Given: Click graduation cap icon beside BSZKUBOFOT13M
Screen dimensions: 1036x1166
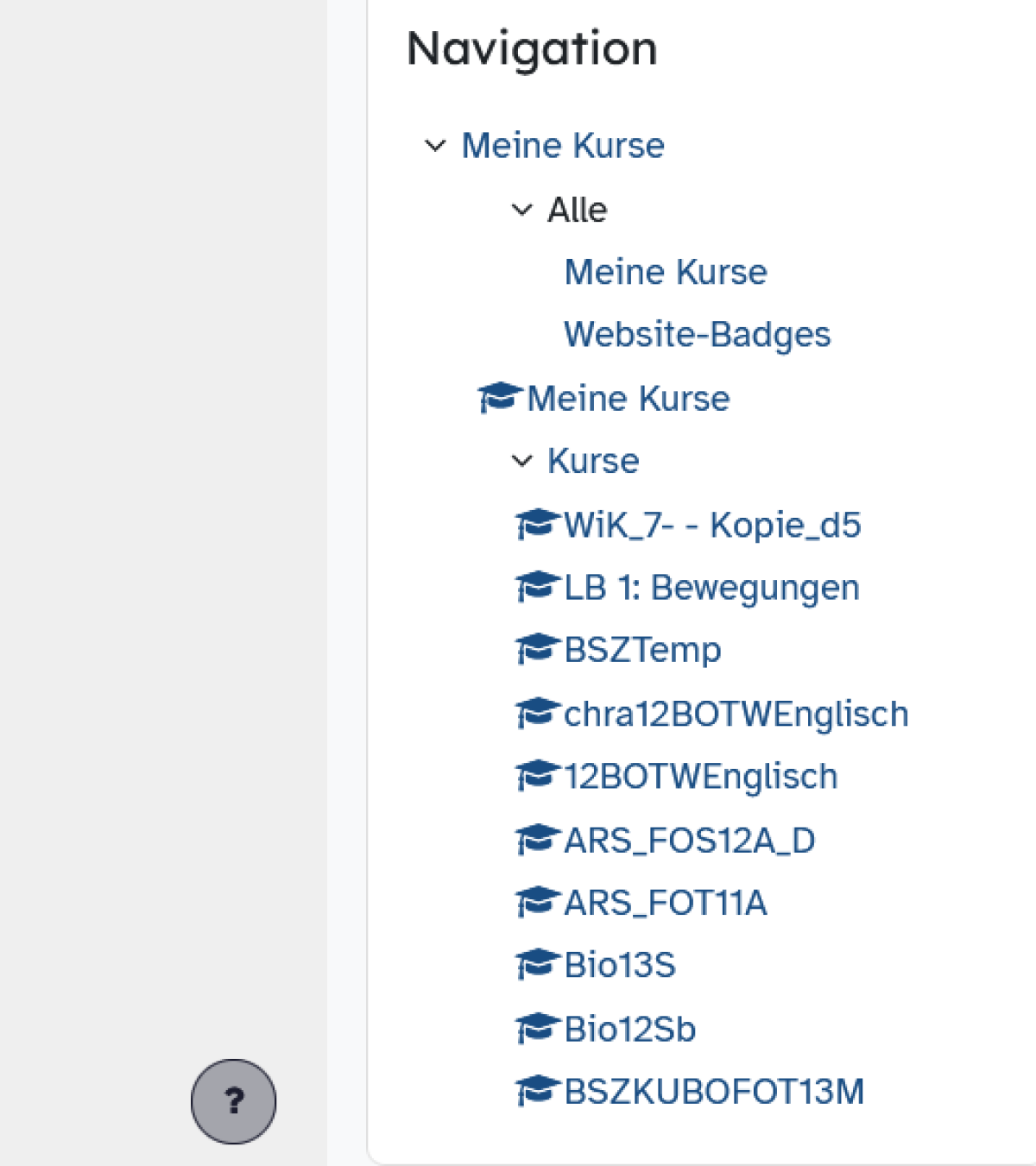Looking at the screenshot, I should tap(536, 1091).
